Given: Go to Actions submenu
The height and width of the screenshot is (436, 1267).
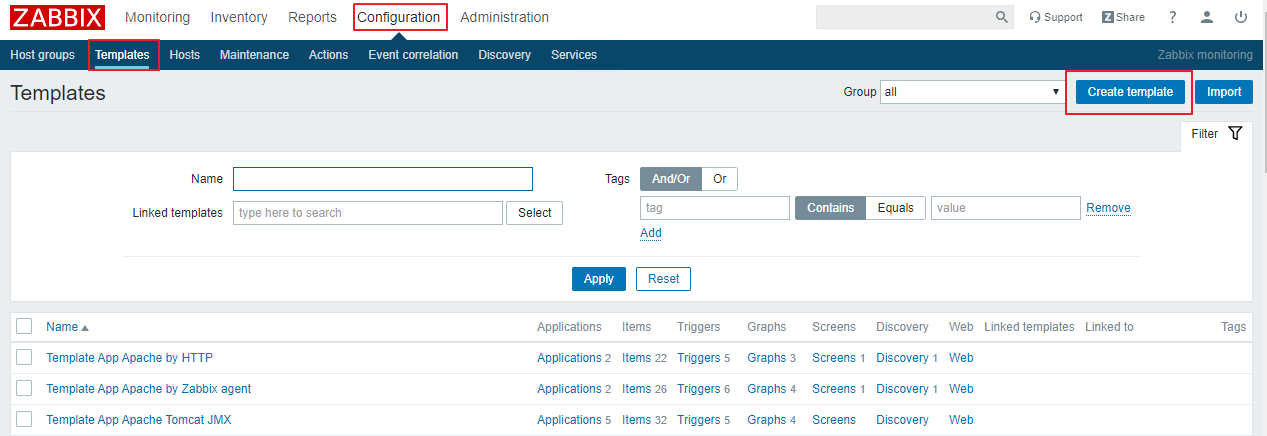Looking at the screenshot, I should click(x=328, y=55).
